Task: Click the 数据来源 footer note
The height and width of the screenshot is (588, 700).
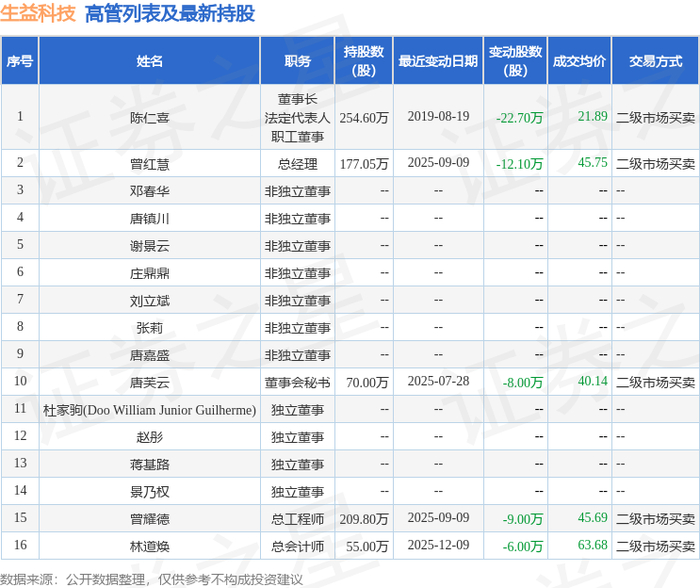Action: (x=151, y=580)
